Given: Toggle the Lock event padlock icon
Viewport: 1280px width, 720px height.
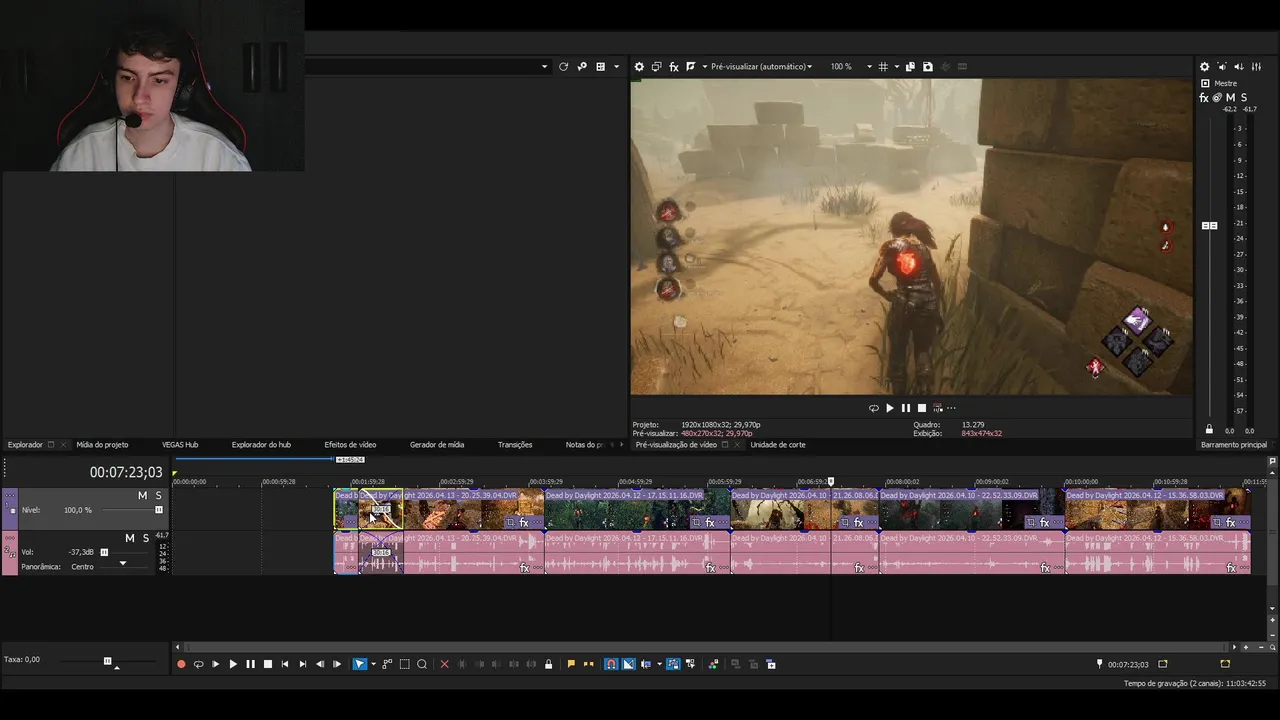Looking at the screenshot, I should coord(549,664).
